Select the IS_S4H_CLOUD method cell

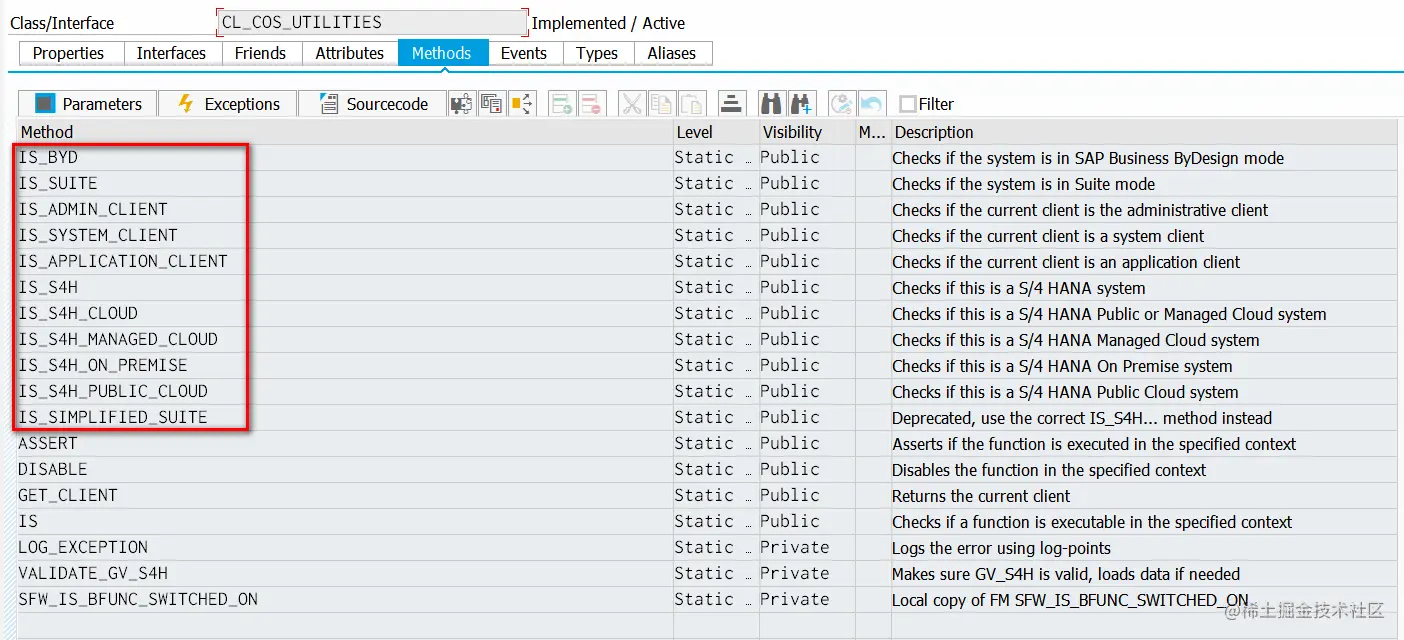[345, 314]
